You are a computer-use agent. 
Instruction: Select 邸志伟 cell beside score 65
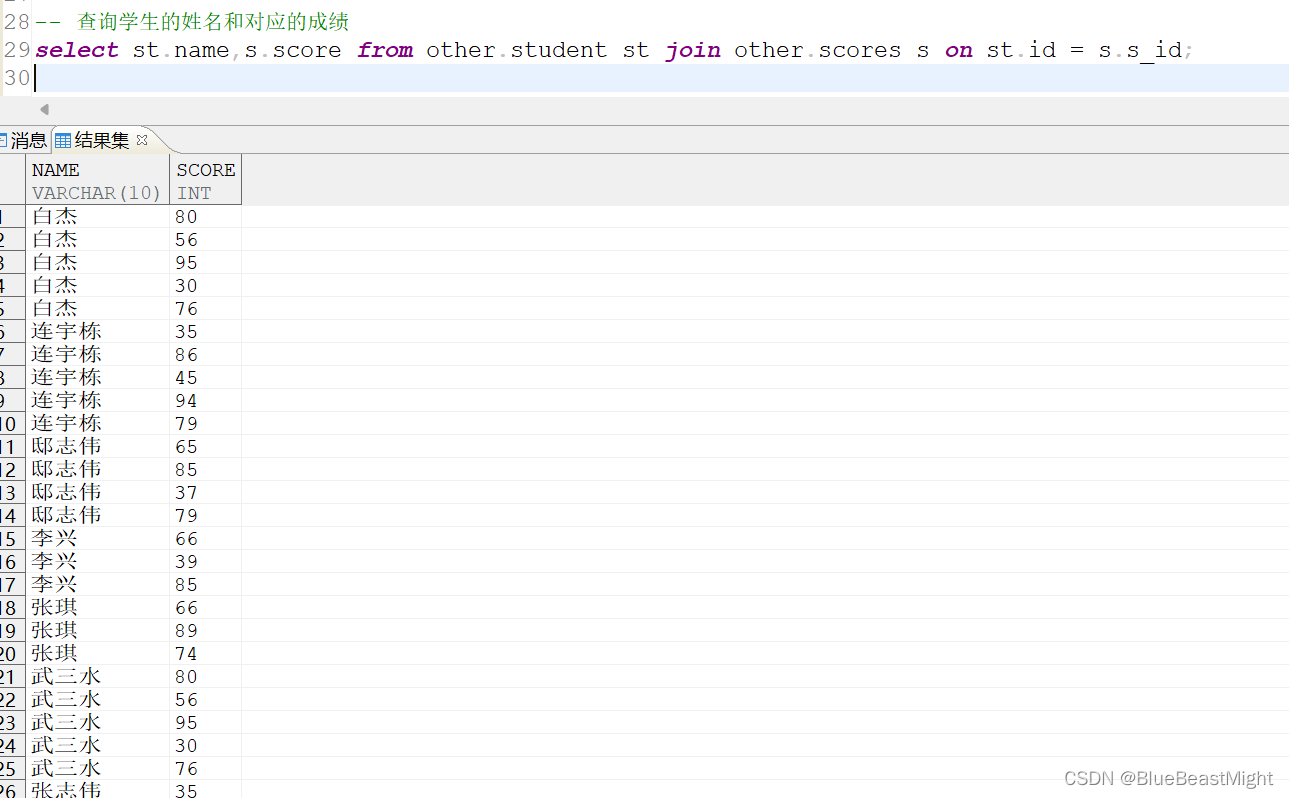(97, 446)
